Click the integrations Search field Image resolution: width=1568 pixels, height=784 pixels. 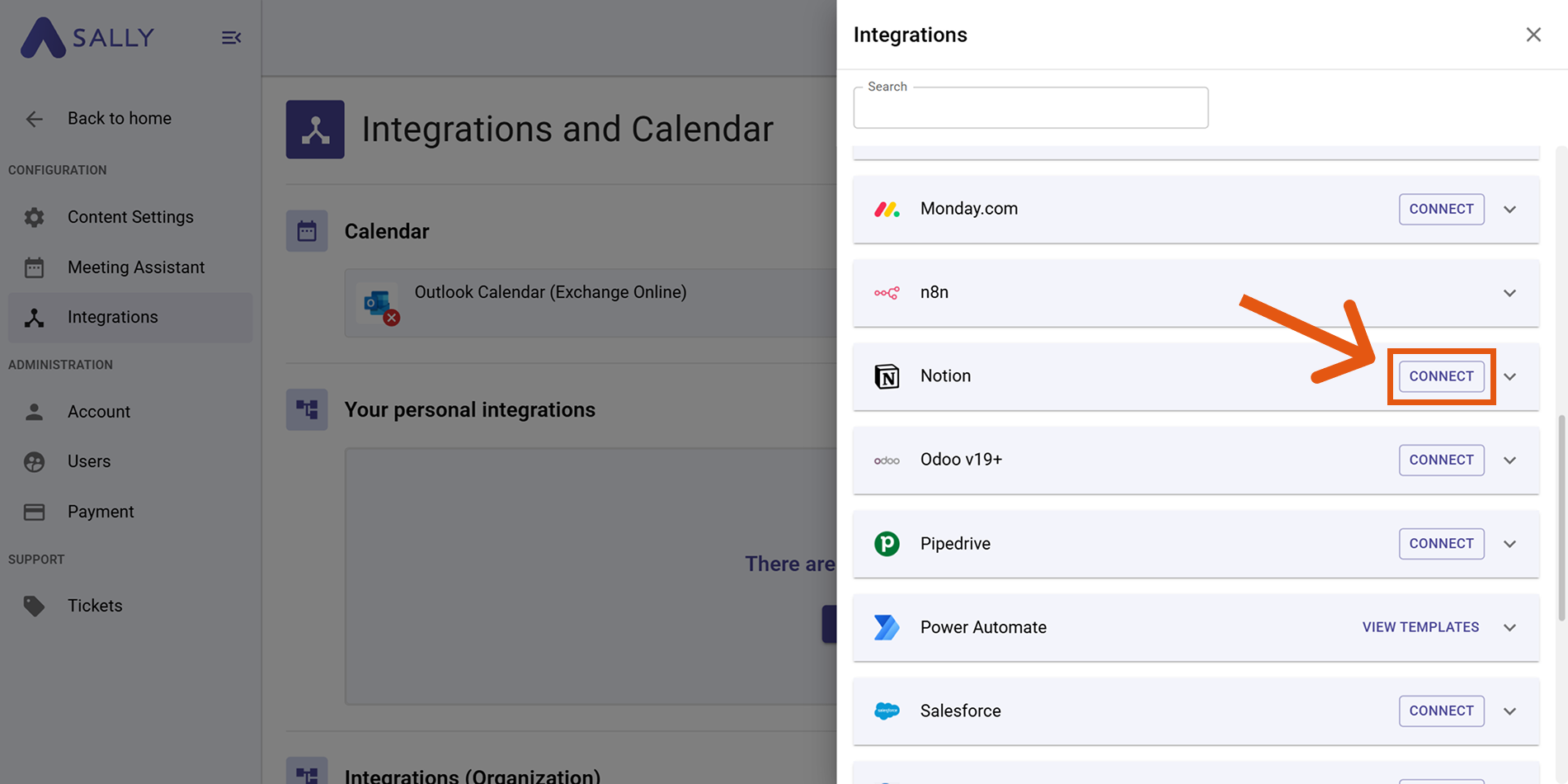(x=1030, y=108)
